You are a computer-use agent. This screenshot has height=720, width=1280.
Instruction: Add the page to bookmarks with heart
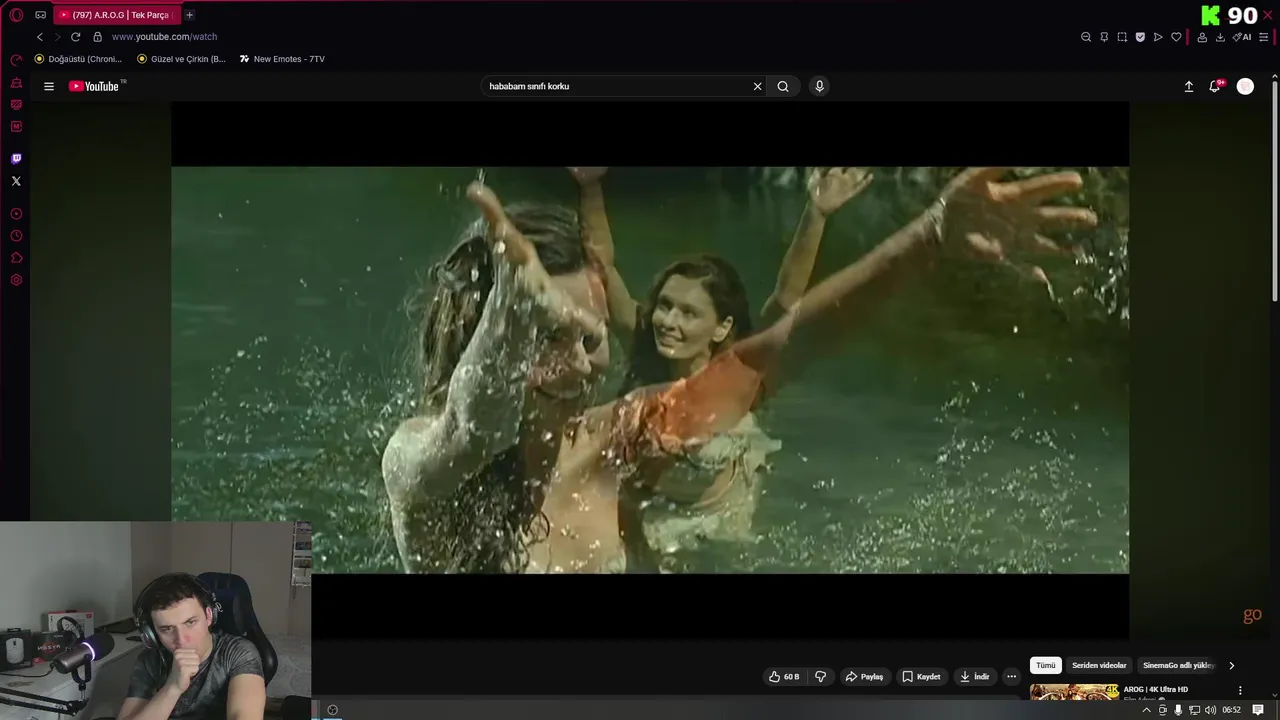(x=1176, y=37)
